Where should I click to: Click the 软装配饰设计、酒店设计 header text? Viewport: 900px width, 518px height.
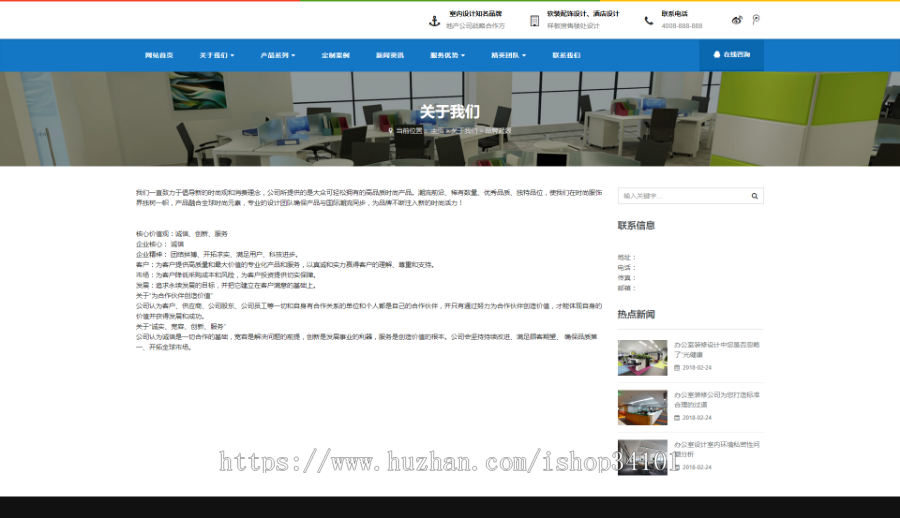[583, 14]
